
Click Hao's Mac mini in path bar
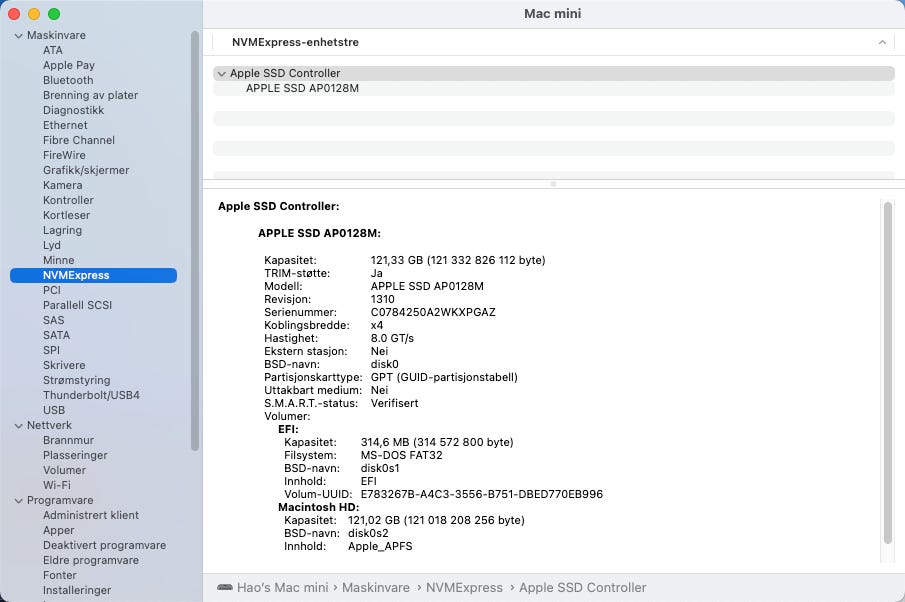[x=282, y=588]
